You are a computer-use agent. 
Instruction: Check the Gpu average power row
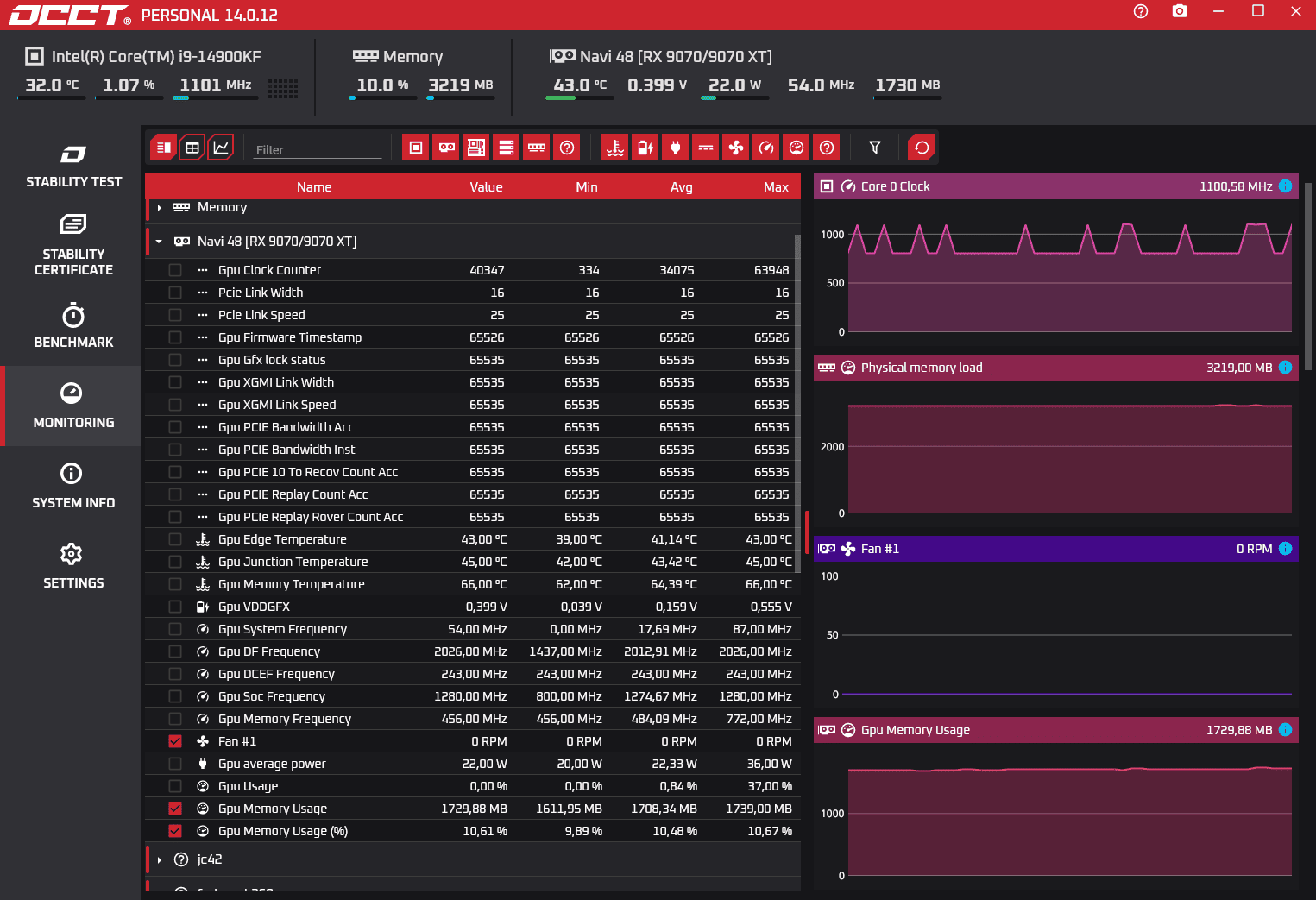click(175, 764)
